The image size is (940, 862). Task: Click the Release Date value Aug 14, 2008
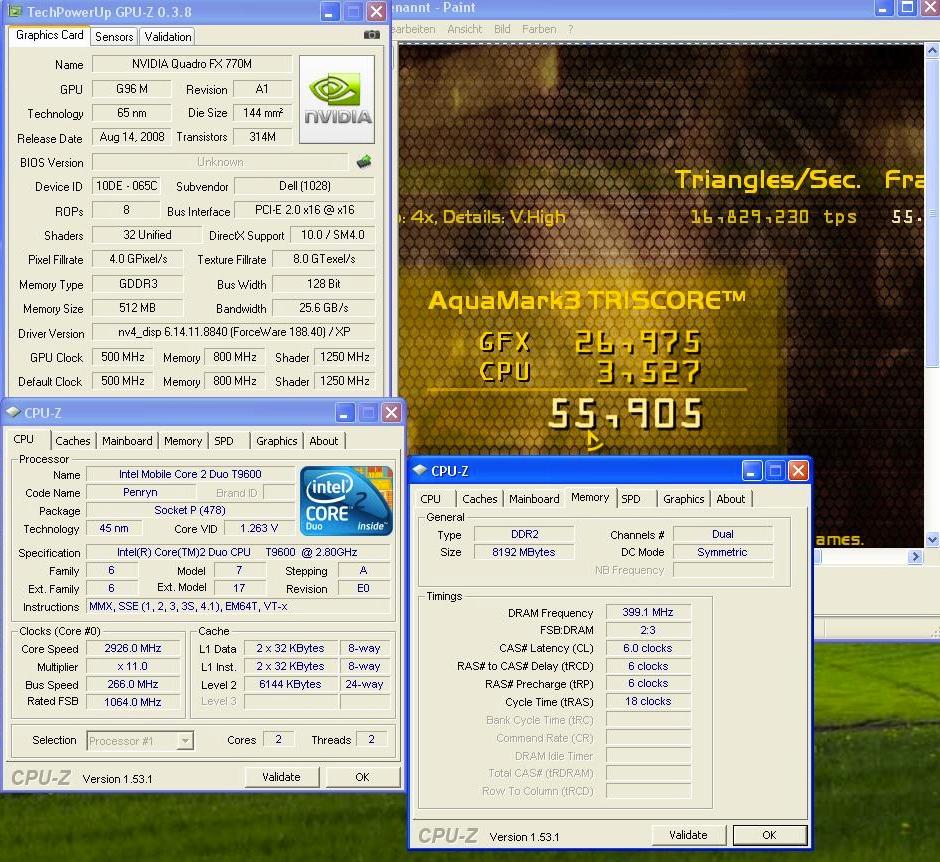click(x=132, y=137)
